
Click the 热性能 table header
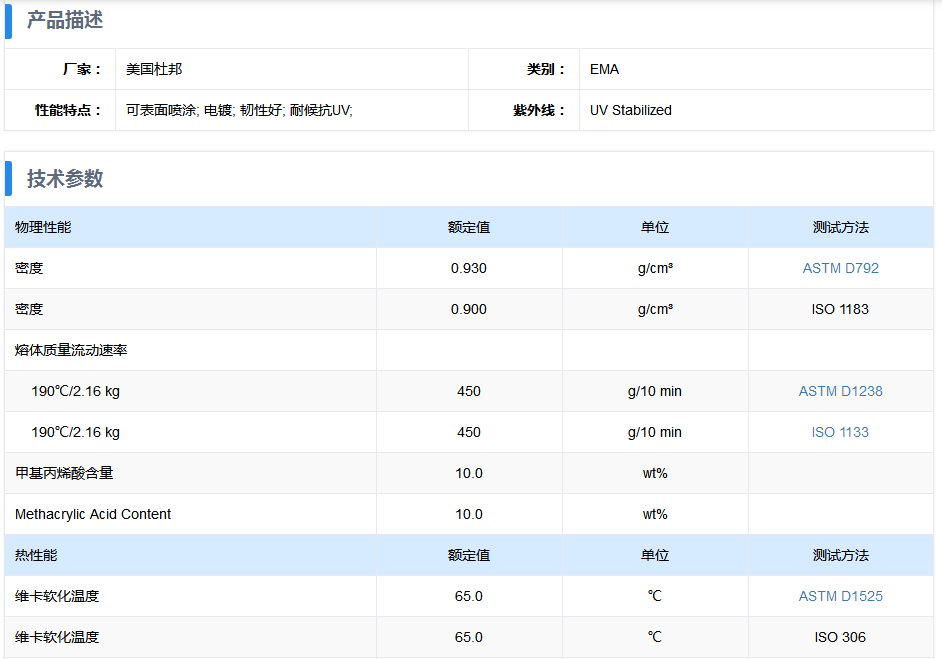click(x=36, y=555)
